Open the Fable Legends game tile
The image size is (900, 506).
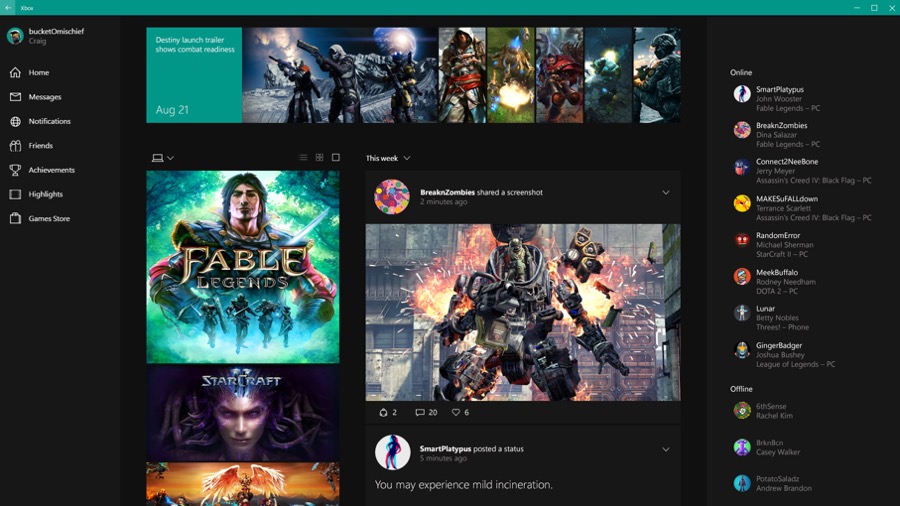tap(243, 267)
